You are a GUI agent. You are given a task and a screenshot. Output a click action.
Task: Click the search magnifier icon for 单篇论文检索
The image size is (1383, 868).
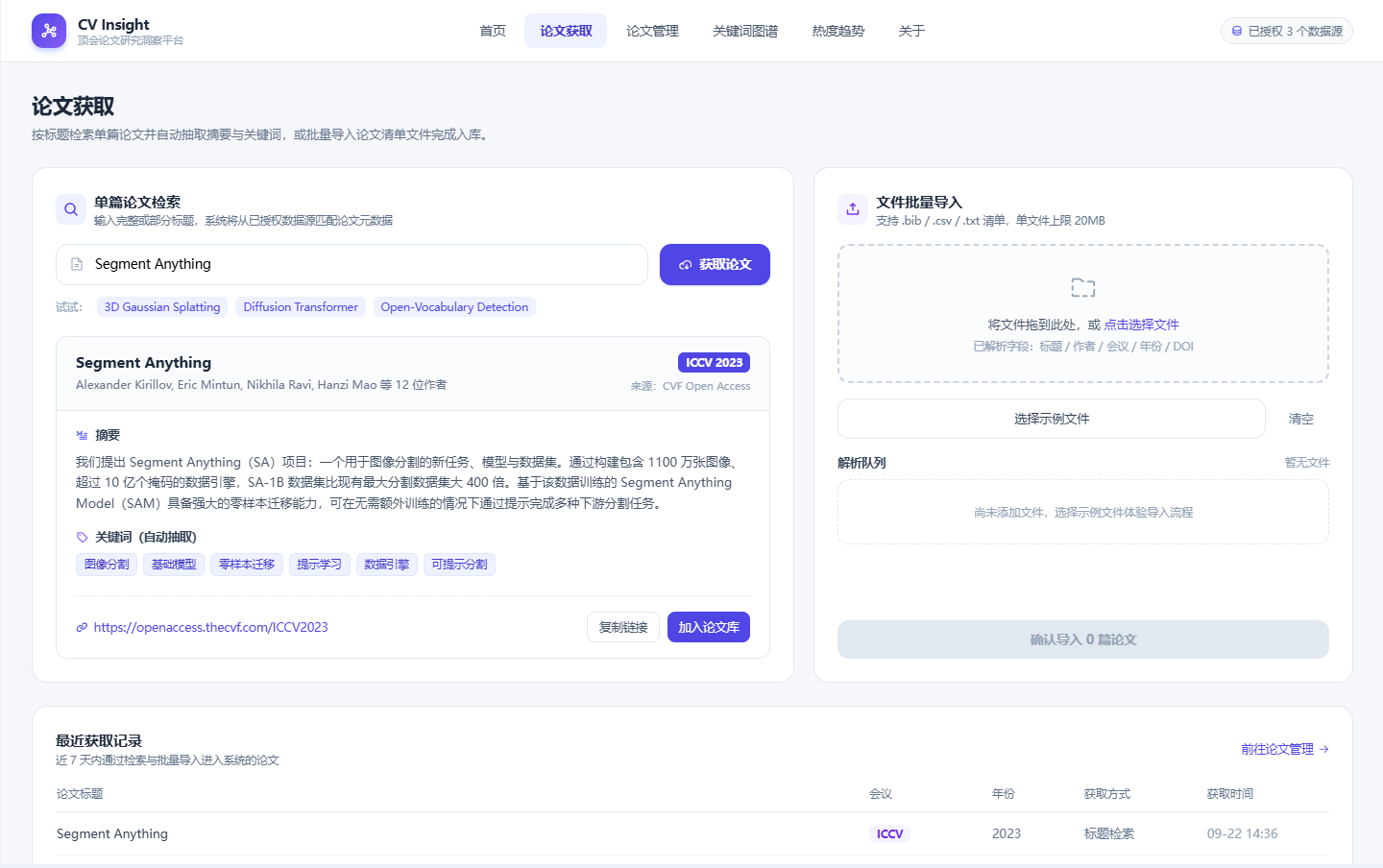pyautogui.click(x=71, y=209)
